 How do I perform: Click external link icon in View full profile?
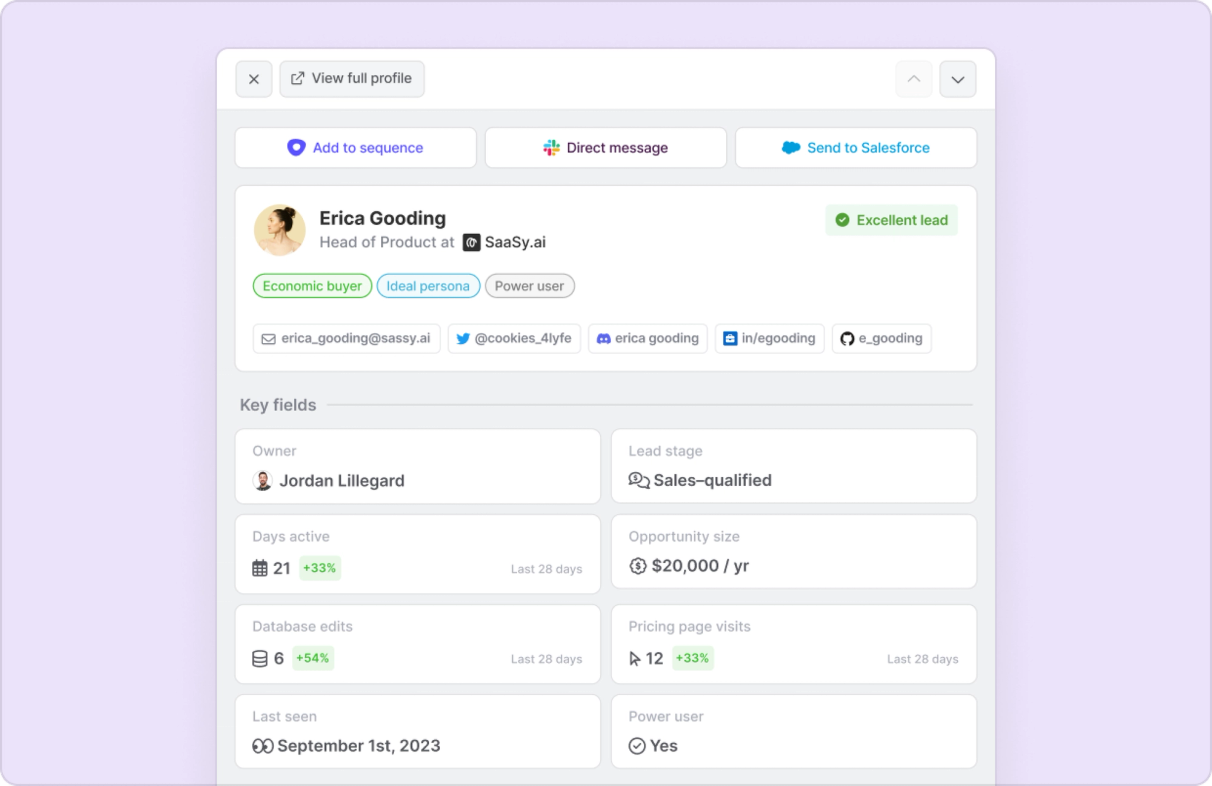298,78
